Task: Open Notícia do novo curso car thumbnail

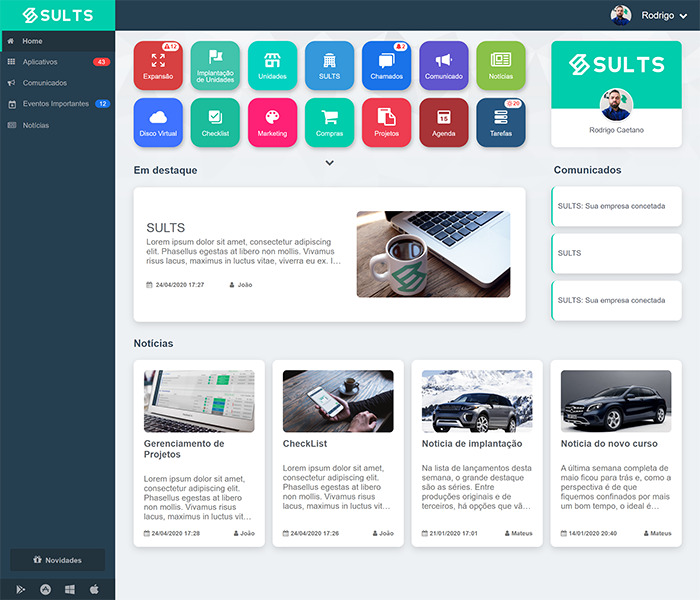Action: pos(616,401)
